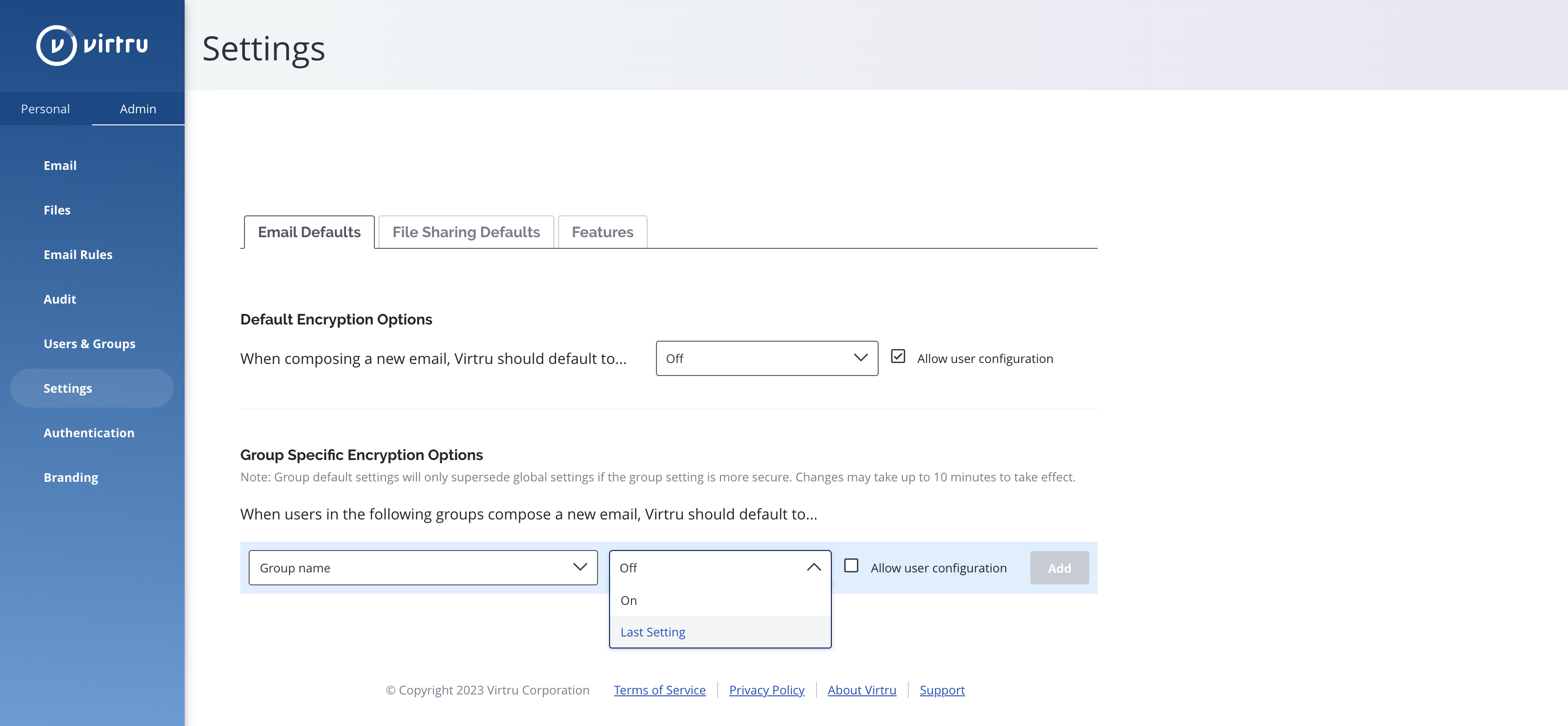Open Files in the sidebar
Viewport: 1568px width, 726px height.
tap(57, 210)
